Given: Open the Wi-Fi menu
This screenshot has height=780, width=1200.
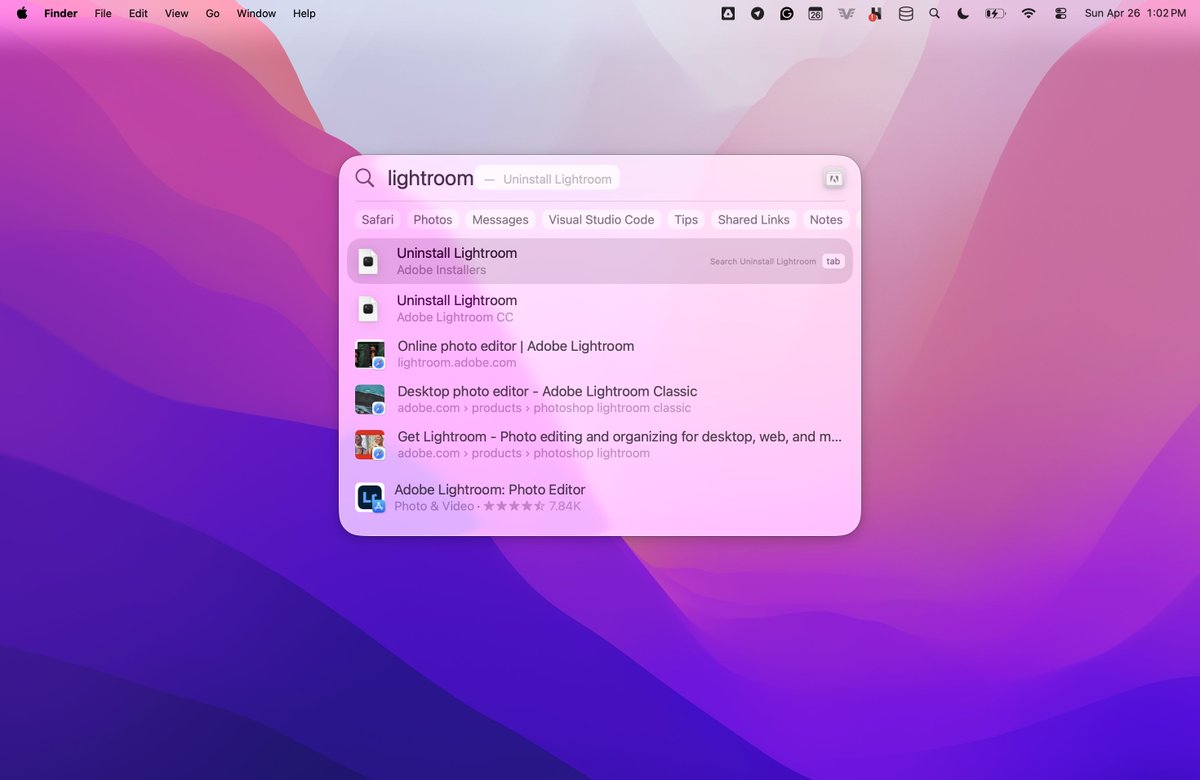Looking at the screenshot, I should pyautogui.click(x=1028, y=13).
